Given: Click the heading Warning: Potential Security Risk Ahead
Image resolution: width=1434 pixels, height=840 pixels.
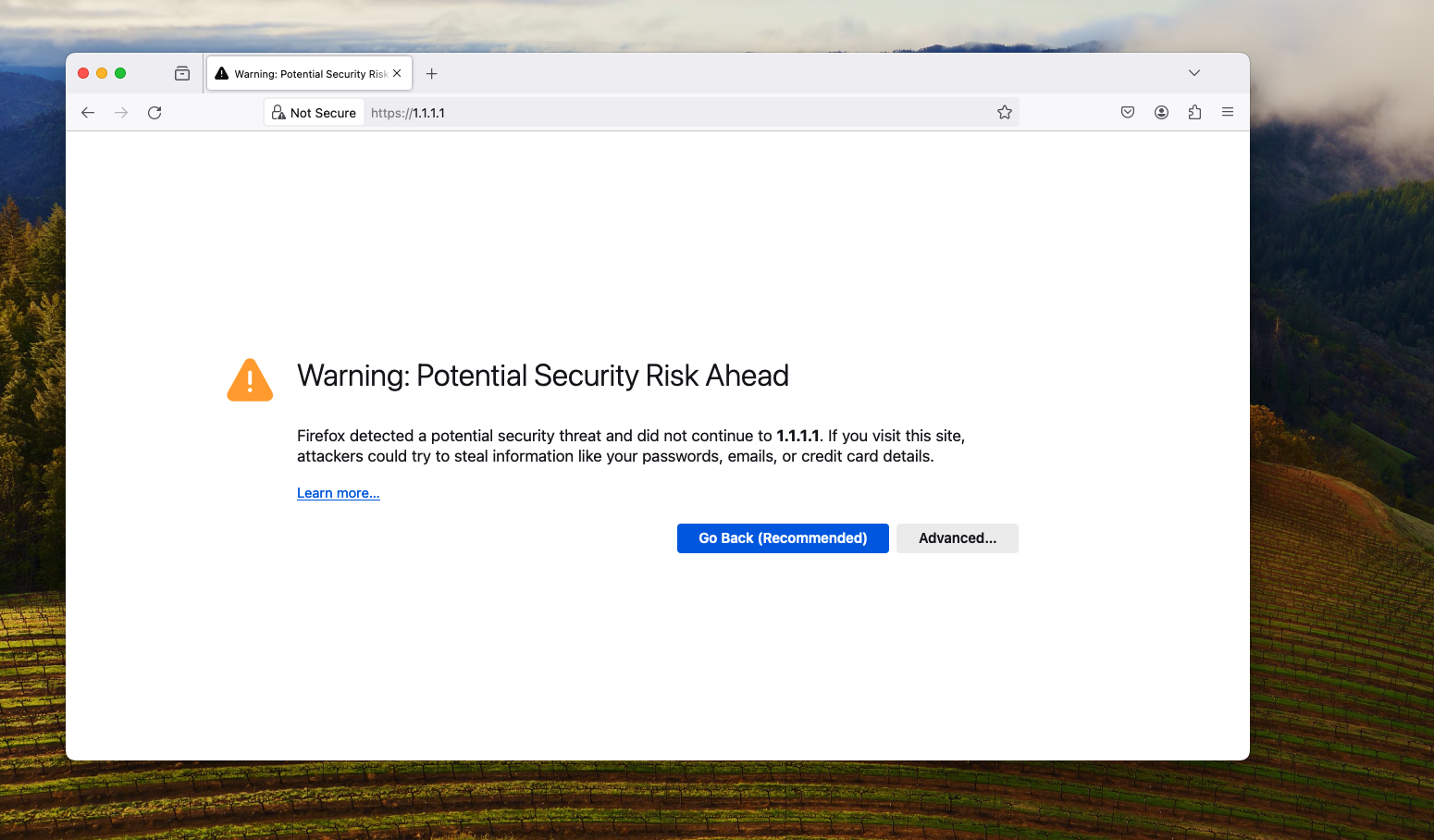Looking at the screenshot, I should 543,376.
